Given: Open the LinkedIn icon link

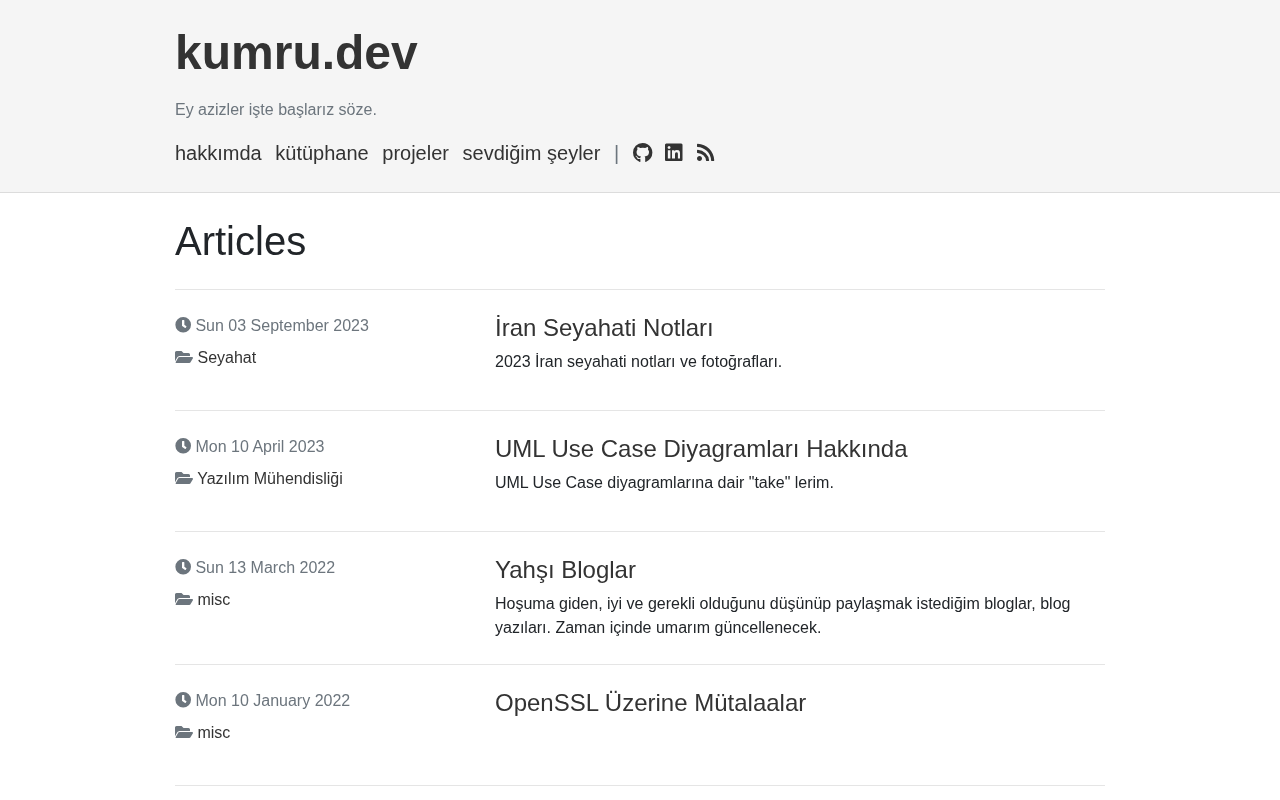Looking at the screenshot, I should tap(674, 153).
